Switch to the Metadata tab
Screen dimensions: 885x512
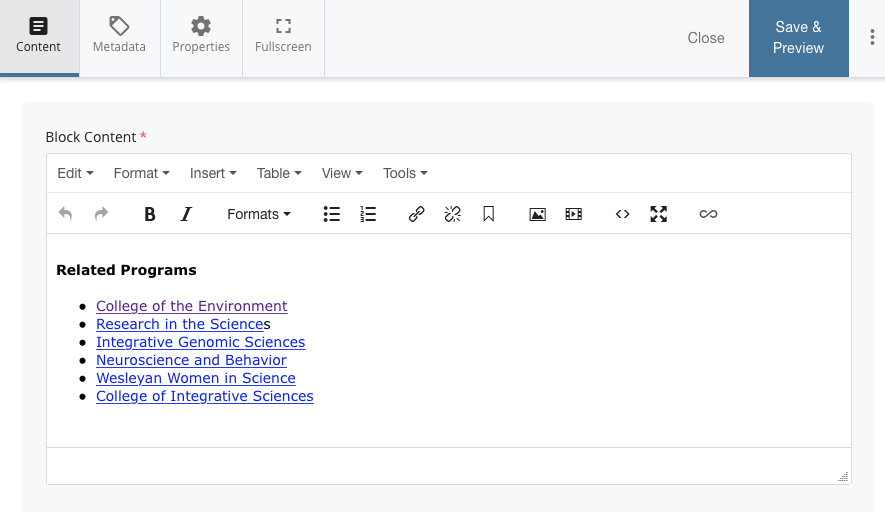[x=120, y=37]
